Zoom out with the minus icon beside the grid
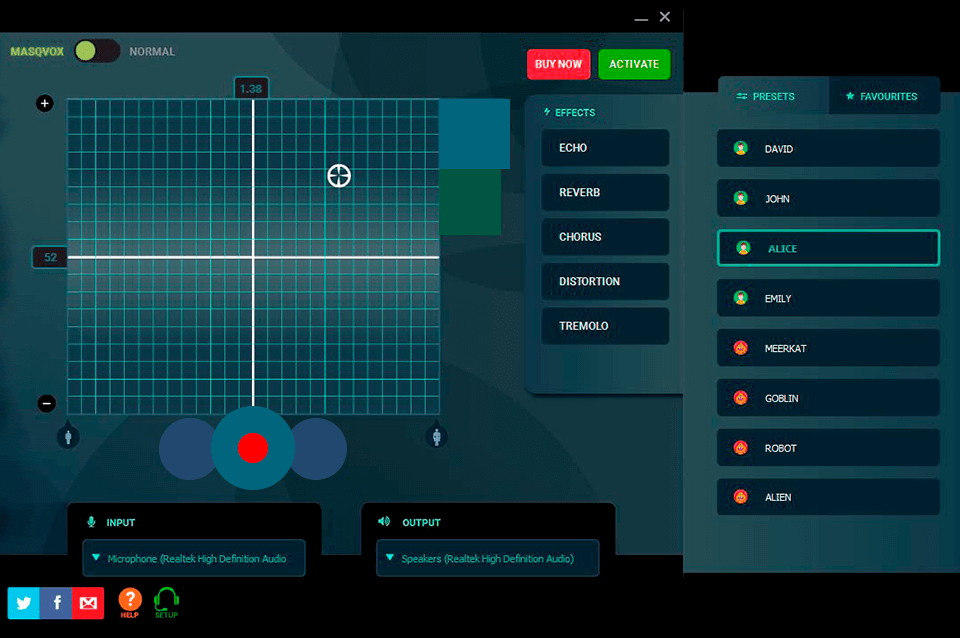 44,403
